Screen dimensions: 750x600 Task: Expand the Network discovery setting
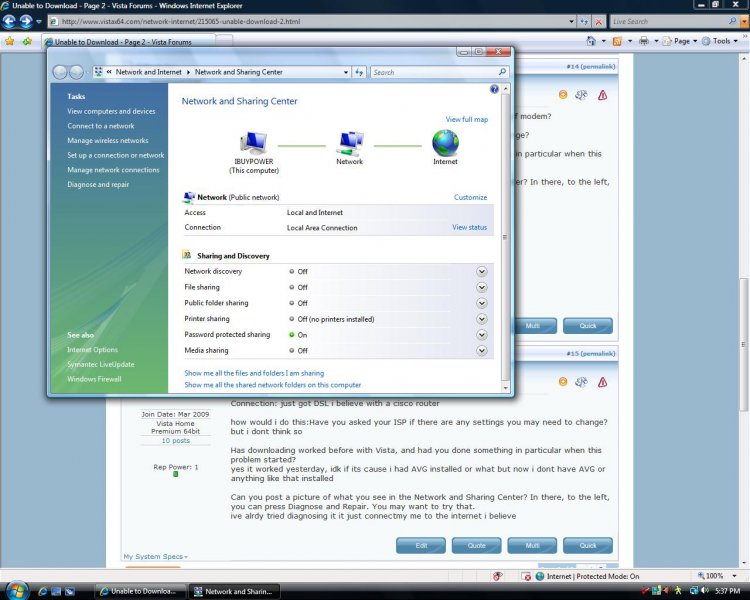tap(482, 272)
